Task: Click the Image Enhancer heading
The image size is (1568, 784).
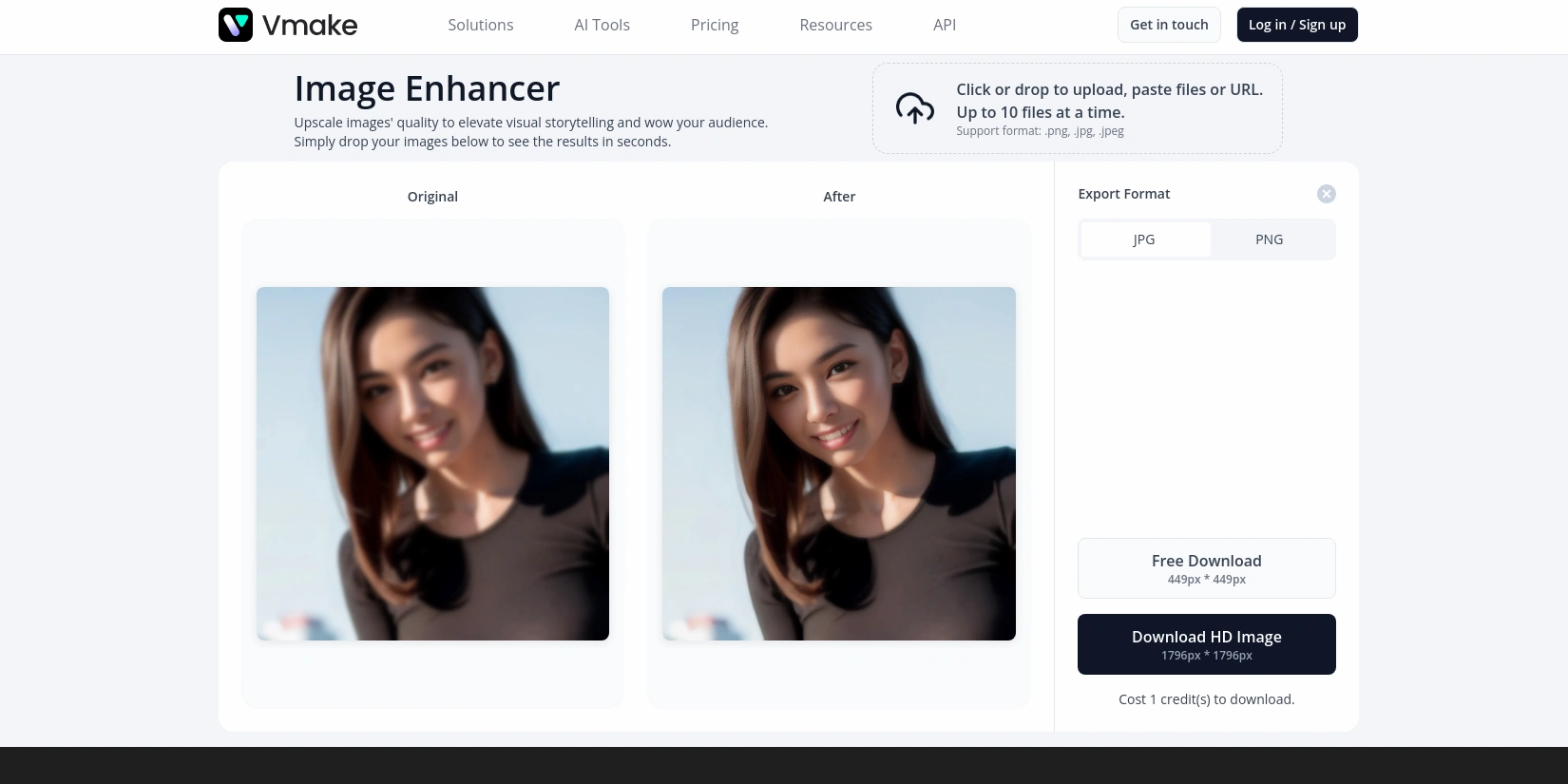Action: point(427,88)
